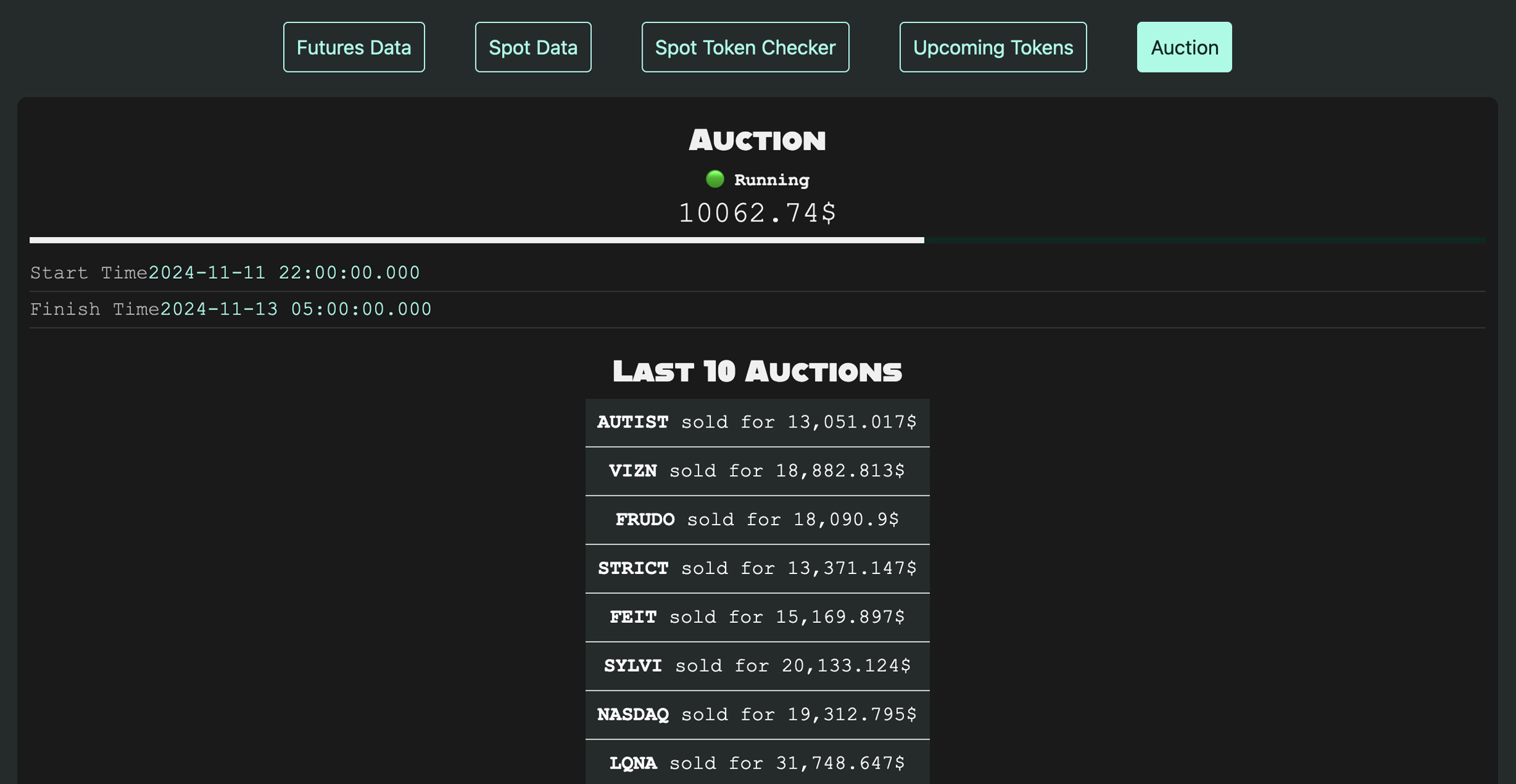
Task: Click the current auction price 10062.74$
Action: click(x=758, y=212)
